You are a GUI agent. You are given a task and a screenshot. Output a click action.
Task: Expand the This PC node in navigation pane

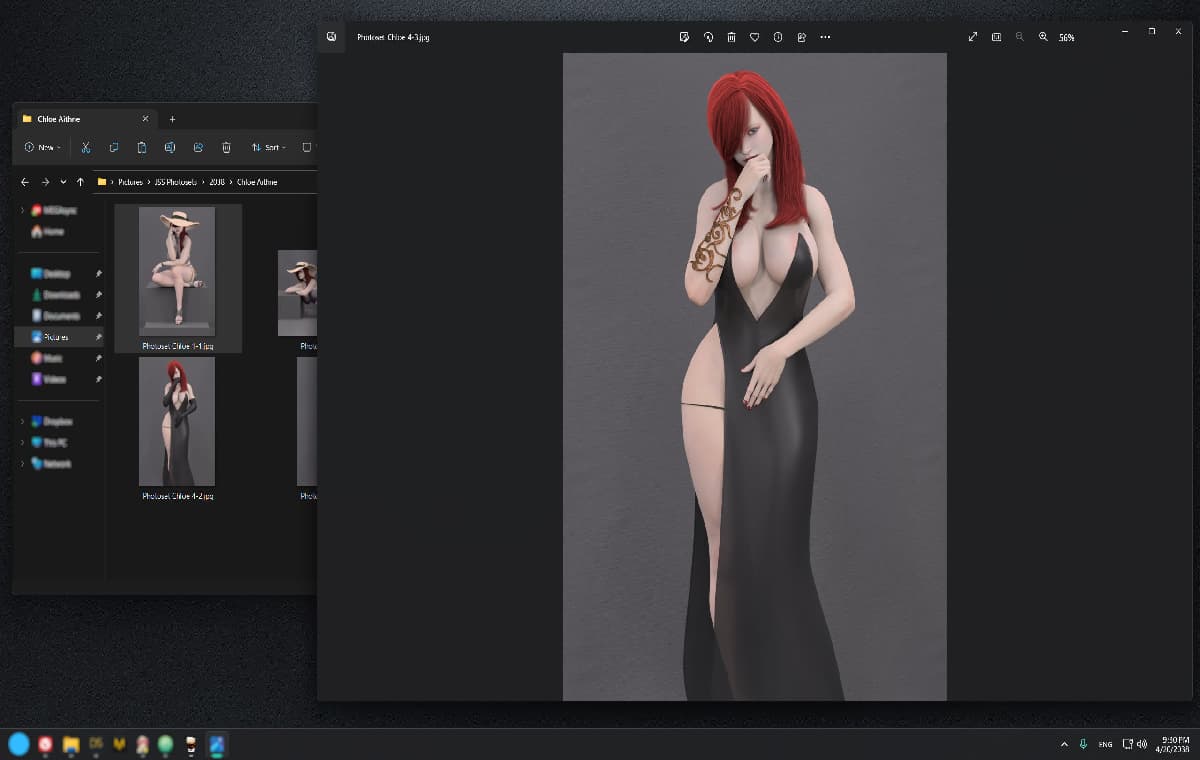(23, 442)
